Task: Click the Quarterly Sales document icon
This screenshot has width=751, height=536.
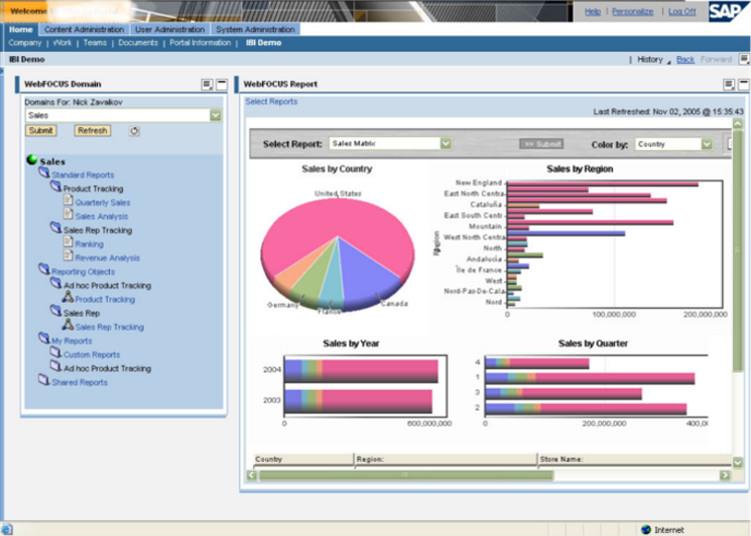Action: point(68,200)
